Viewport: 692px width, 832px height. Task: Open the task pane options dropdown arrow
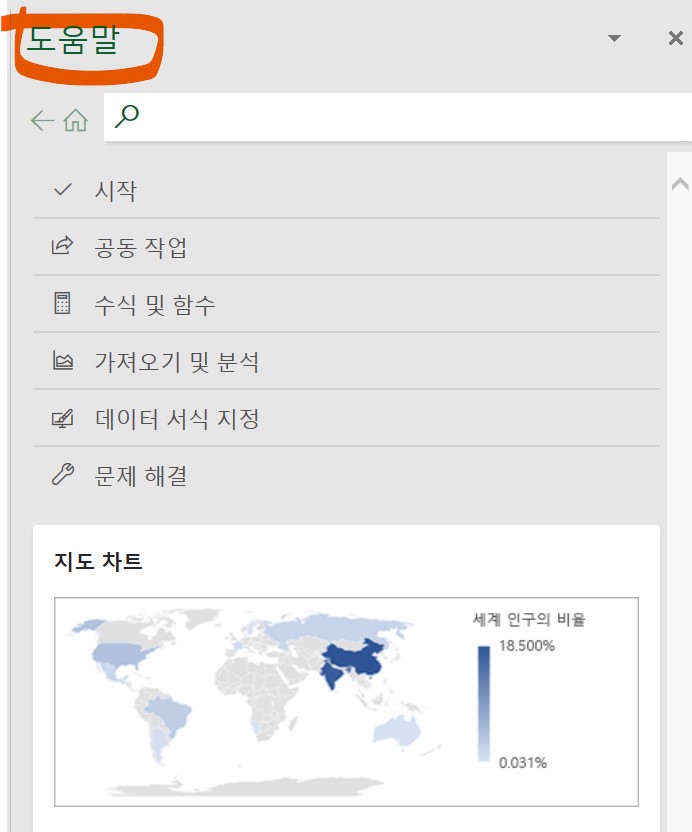(614, 38)
